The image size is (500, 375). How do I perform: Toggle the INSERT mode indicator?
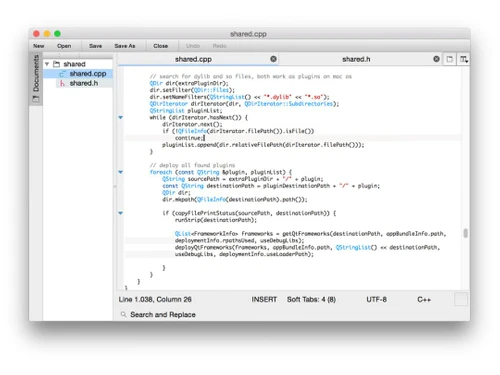pos(264,299)
